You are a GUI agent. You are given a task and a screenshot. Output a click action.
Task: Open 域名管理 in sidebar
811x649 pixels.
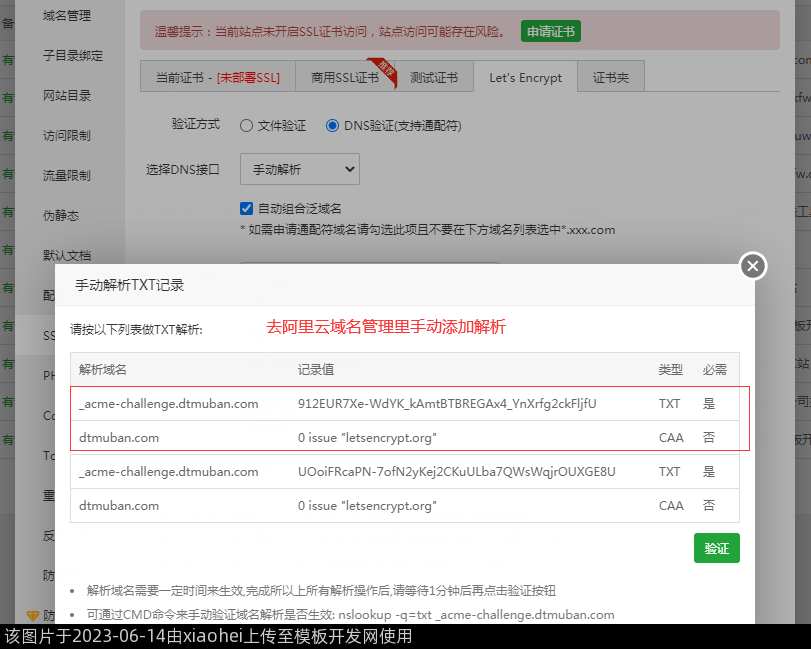pyautogui.click(x=67, y=16)
